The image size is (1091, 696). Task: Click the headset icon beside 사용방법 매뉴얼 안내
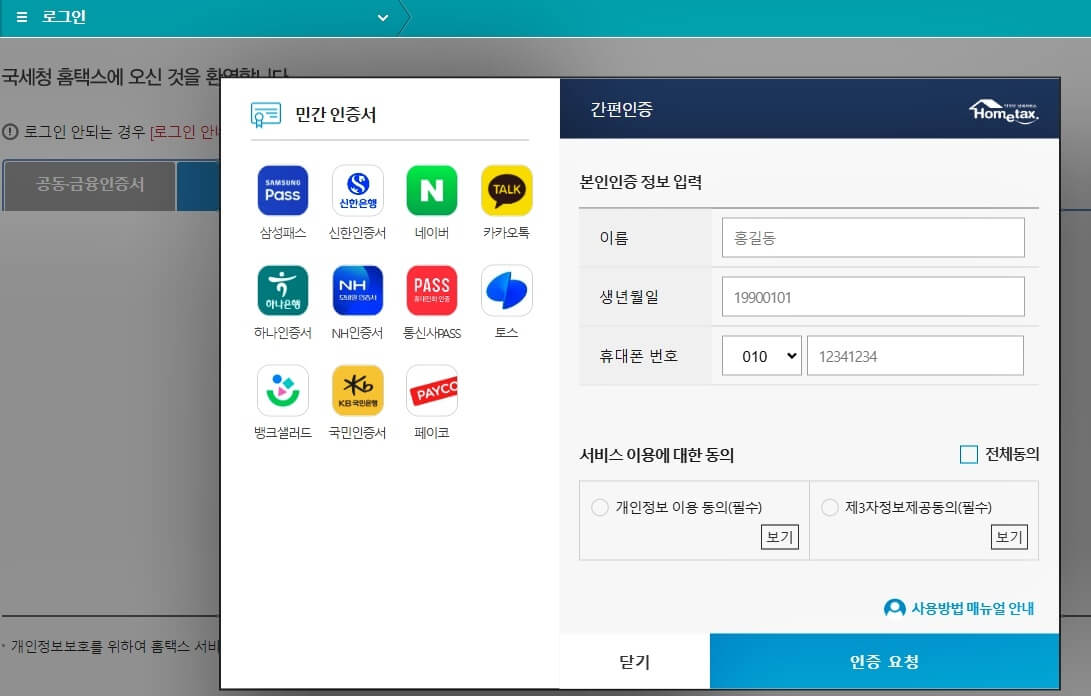(894, 608)
